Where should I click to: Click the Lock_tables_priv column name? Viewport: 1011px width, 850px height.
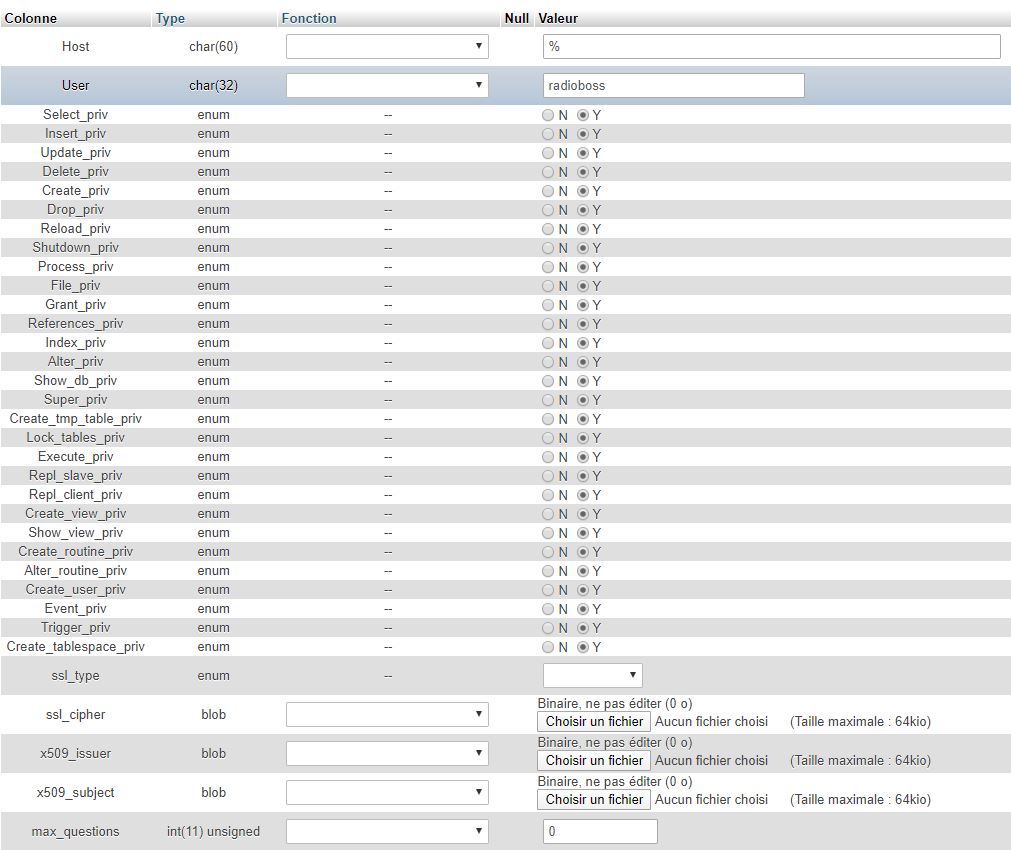[75, 437]
